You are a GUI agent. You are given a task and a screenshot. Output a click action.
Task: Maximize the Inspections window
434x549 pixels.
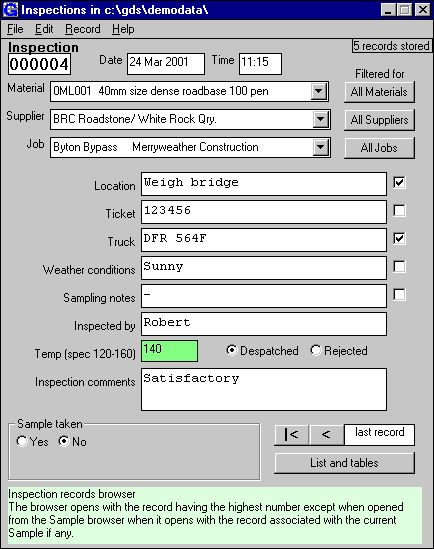click(x=405, y=10)
